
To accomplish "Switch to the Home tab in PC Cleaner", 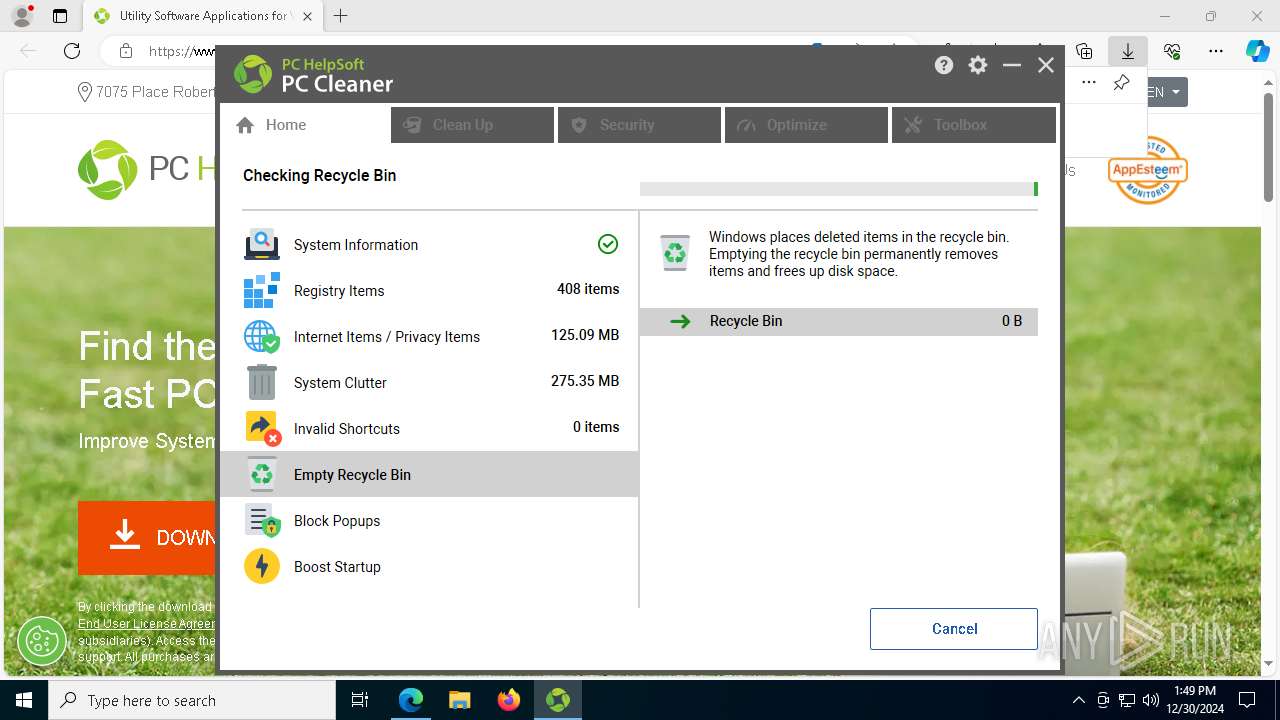I will 305,125.
